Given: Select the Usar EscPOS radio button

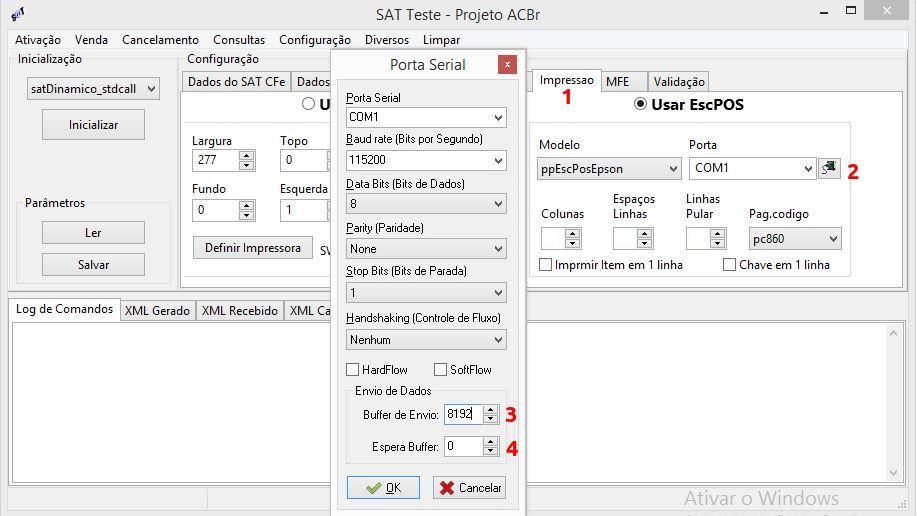Looking at the screenshot, I should (x=640, y=104).
